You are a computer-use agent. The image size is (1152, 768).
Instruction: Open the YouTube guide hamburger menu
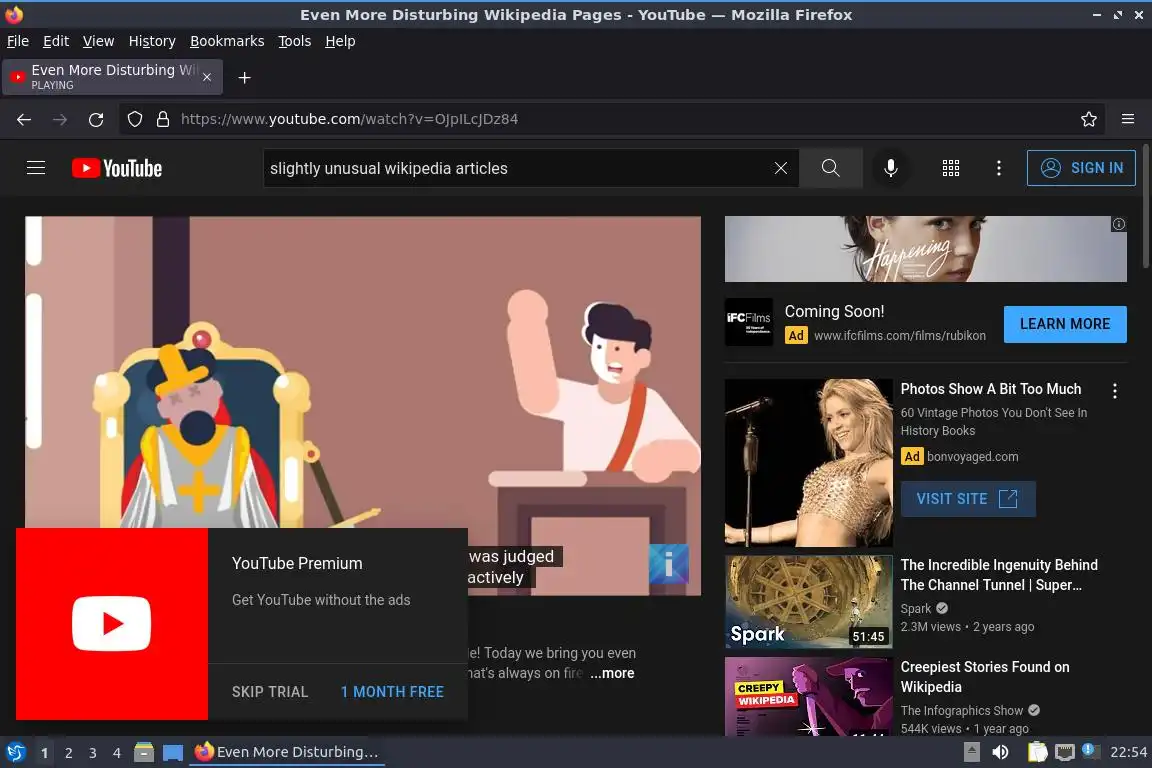(x=36, y=168)
